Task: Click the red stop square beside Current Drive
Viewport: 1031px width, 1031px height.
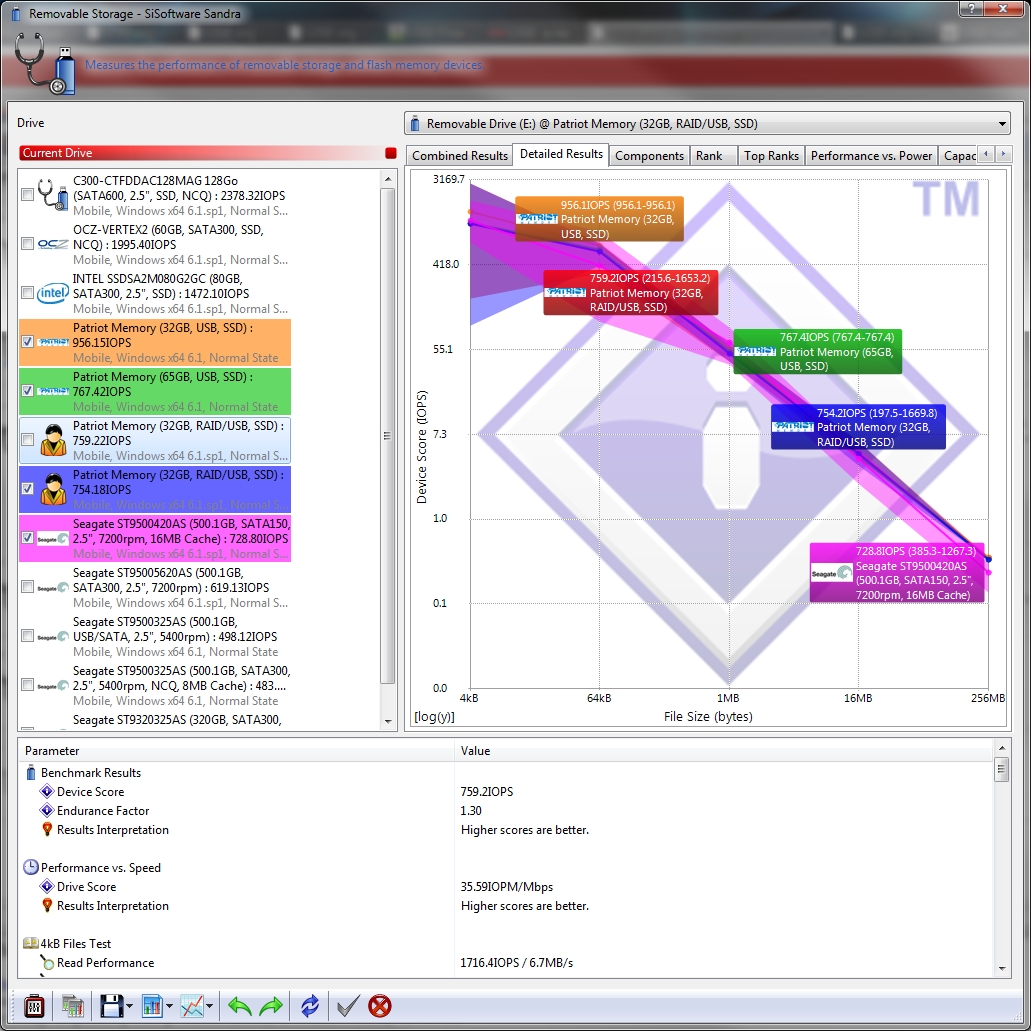Action: 391,153
